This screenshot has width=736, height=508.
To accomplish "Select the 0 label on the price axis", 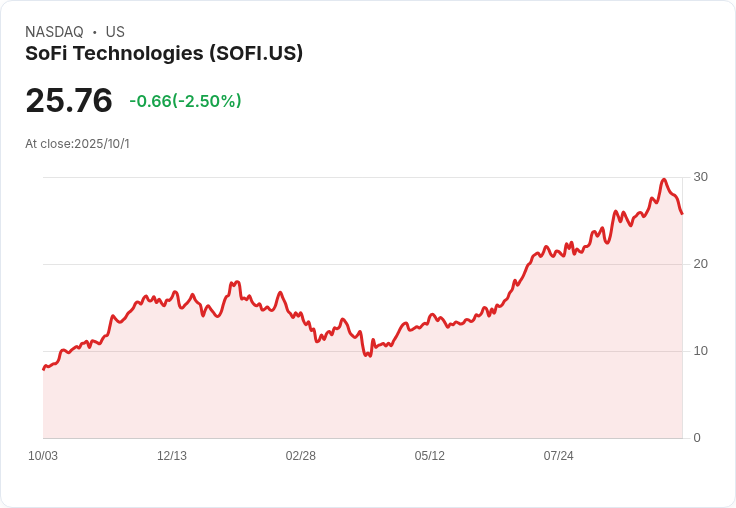I will pos(697,438).
